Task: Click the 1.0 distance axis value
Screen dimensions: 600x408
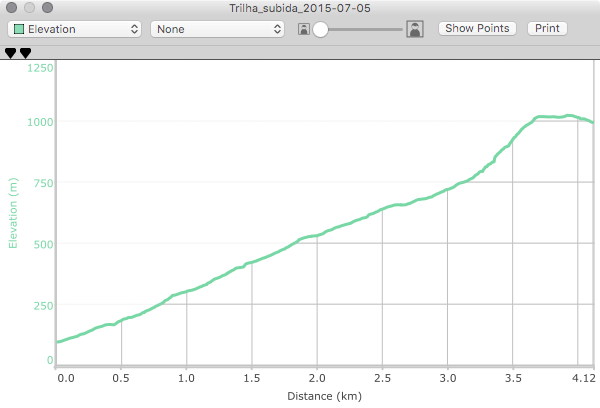Action: pos(186,378)
